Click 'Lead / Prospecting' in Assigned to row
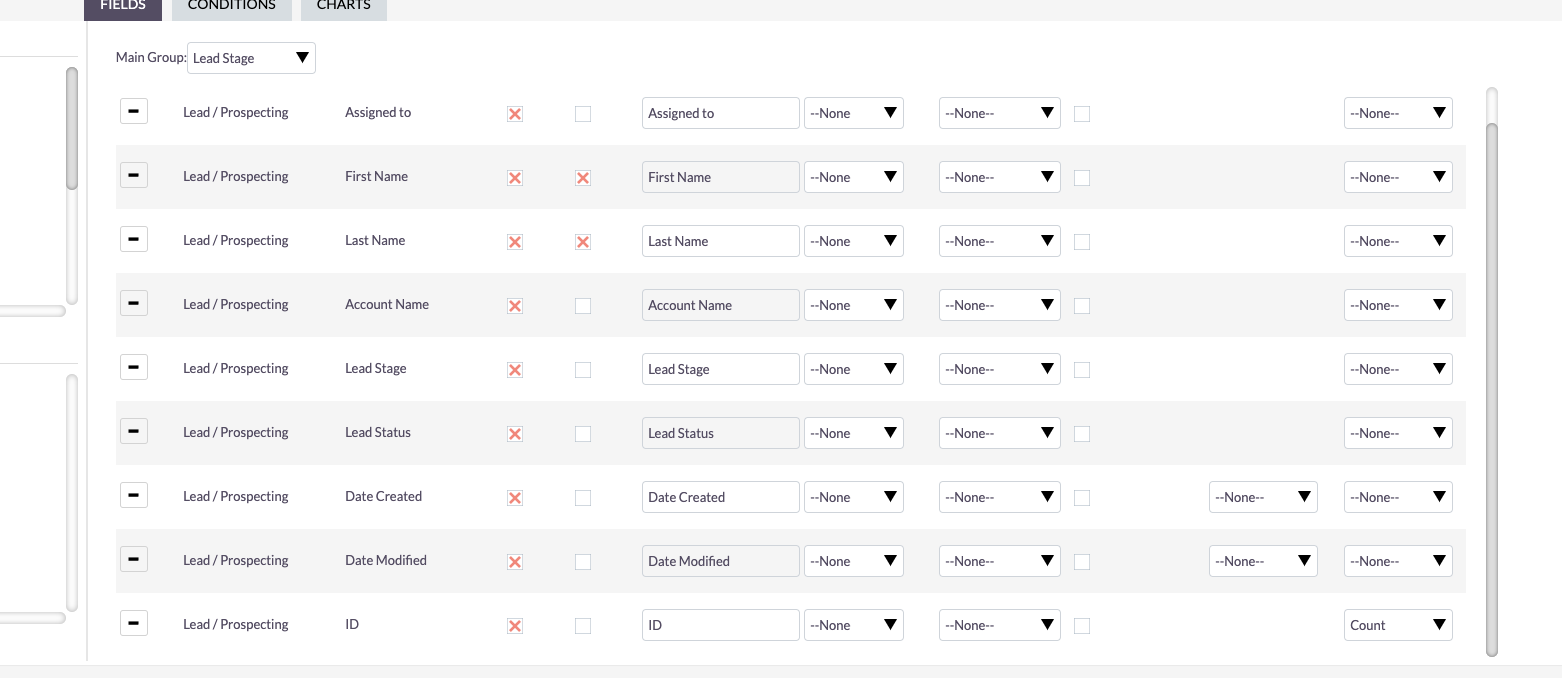Screen dimensions: 1562x678 pyautogui.click(x=236, y=112)
